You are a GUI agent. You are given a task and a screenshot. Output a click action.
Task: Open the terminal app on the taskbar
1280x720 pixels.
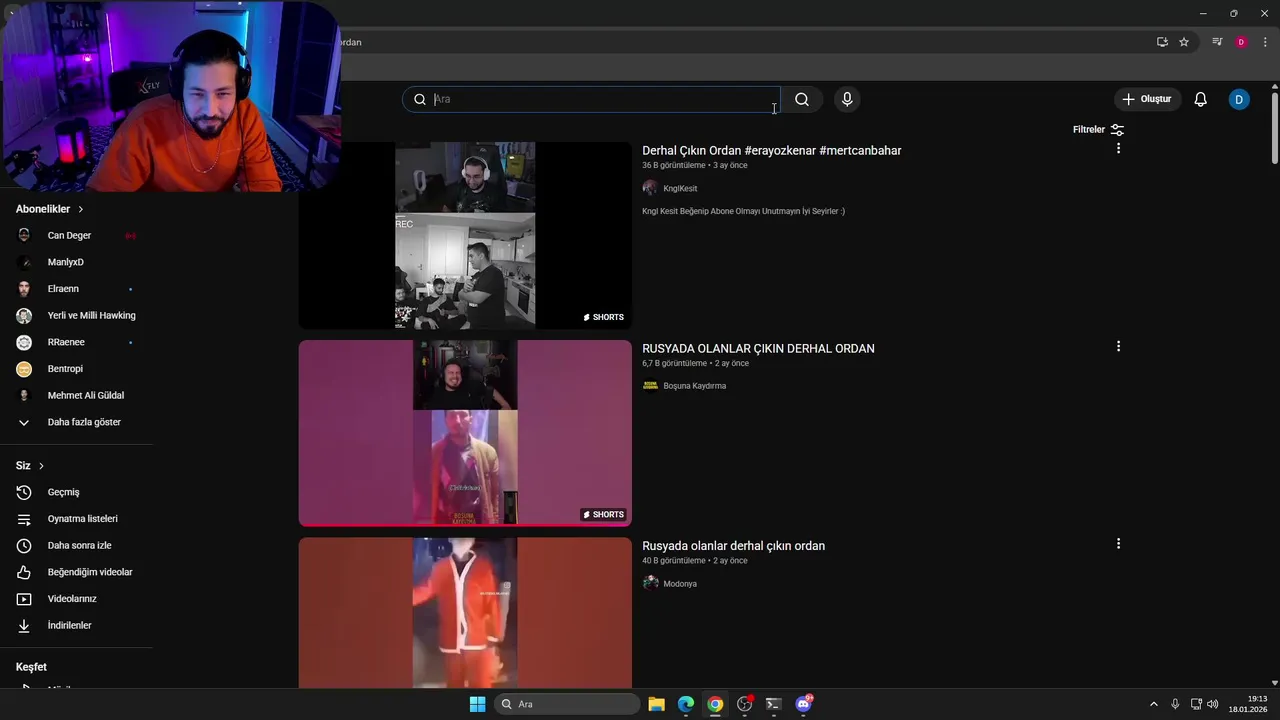pos(773,704)
